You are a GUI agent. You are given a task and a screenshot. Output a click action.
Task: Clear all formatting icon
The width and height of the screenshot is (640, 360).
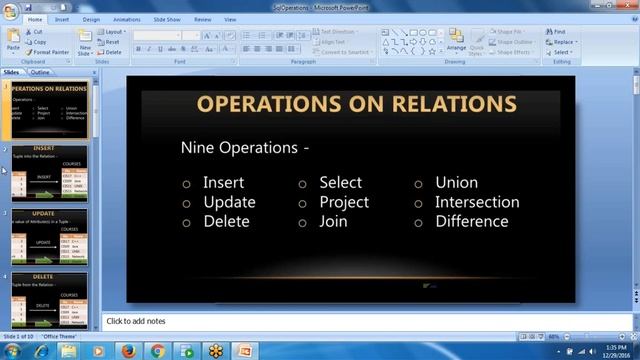pos(230,36)
